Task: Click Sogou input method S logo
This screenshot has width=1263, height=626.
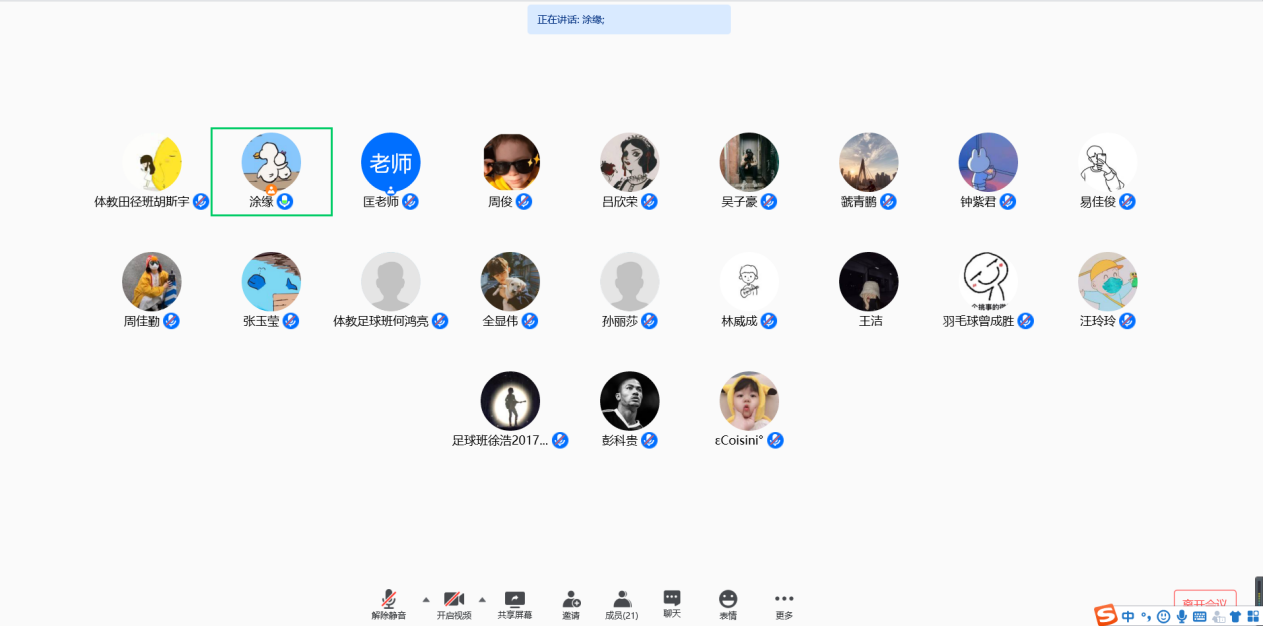Action: pos(1105,616)
